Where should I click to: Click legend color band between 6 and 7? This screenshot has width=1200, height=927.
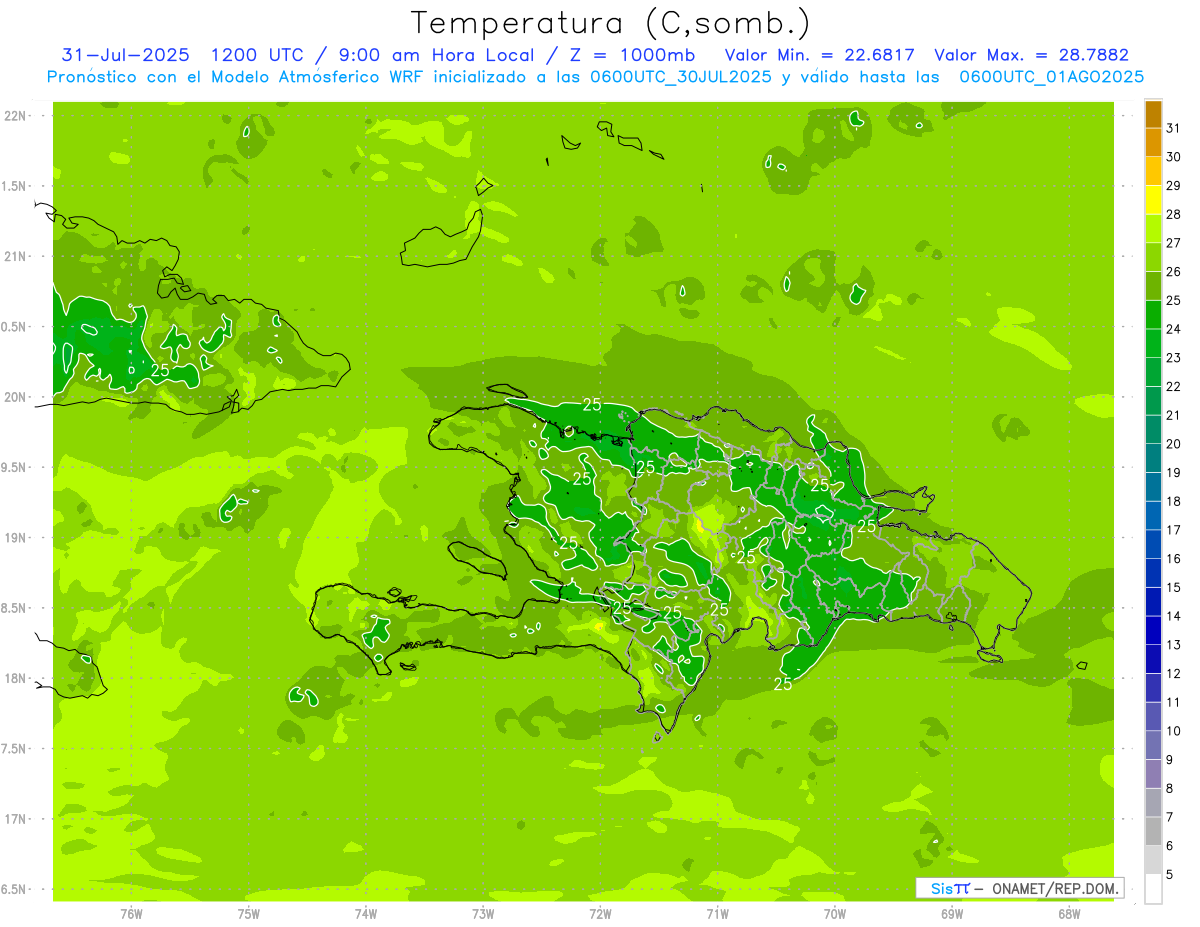[1153, 831]
